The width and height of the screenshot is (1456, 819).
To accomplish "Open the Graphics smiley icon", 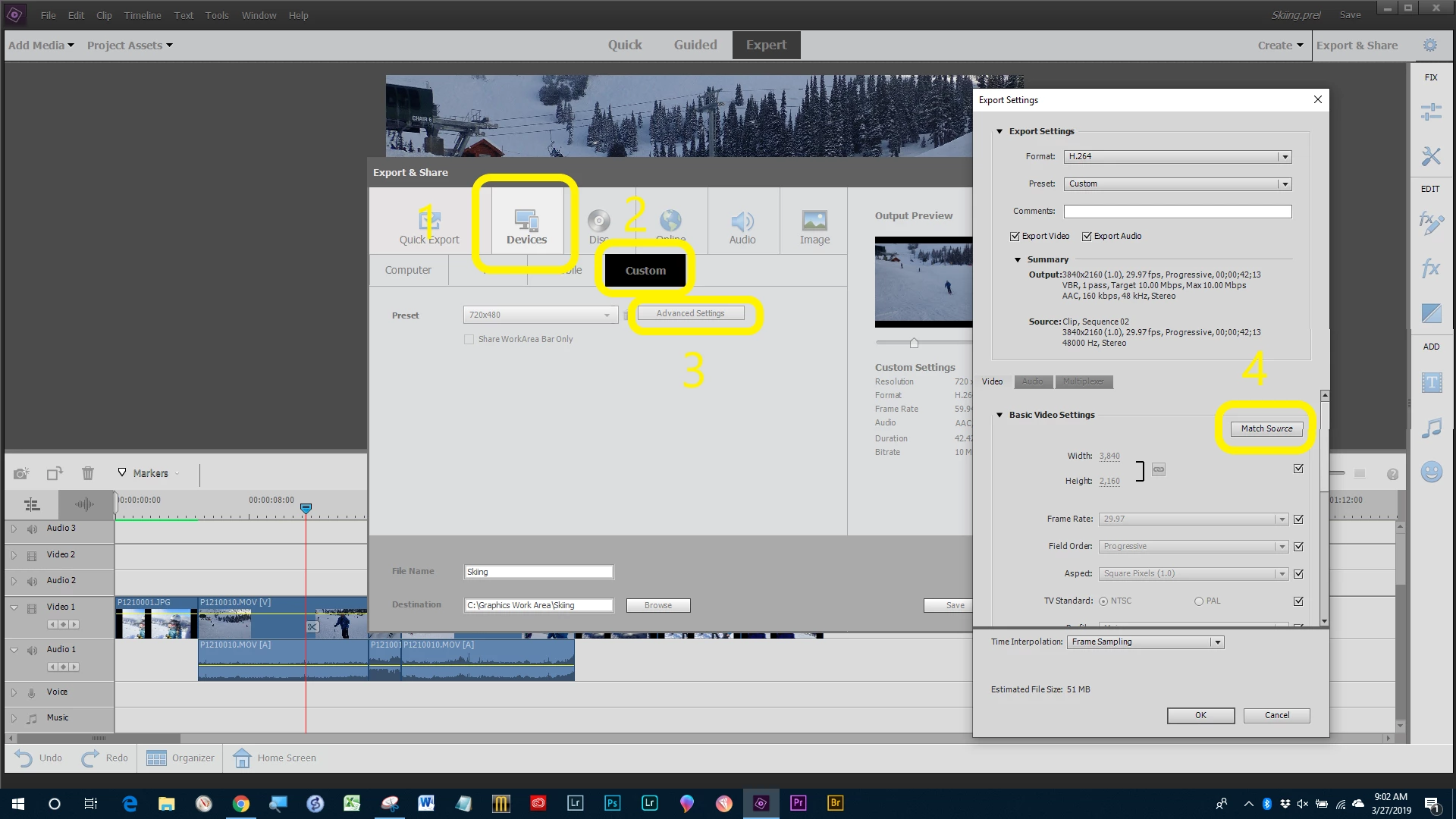I will tap(1431, 472).
